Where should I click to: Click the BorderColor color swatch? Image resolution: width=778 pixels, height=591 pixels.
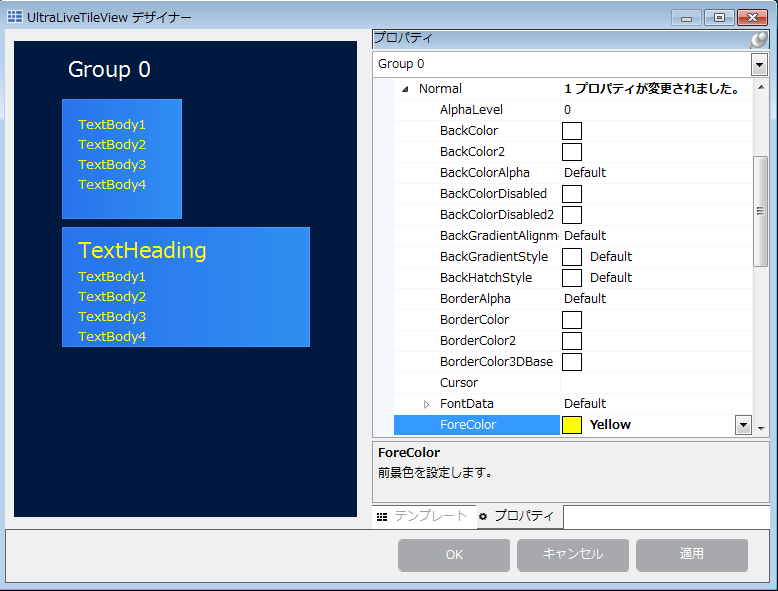coord(572,320)
